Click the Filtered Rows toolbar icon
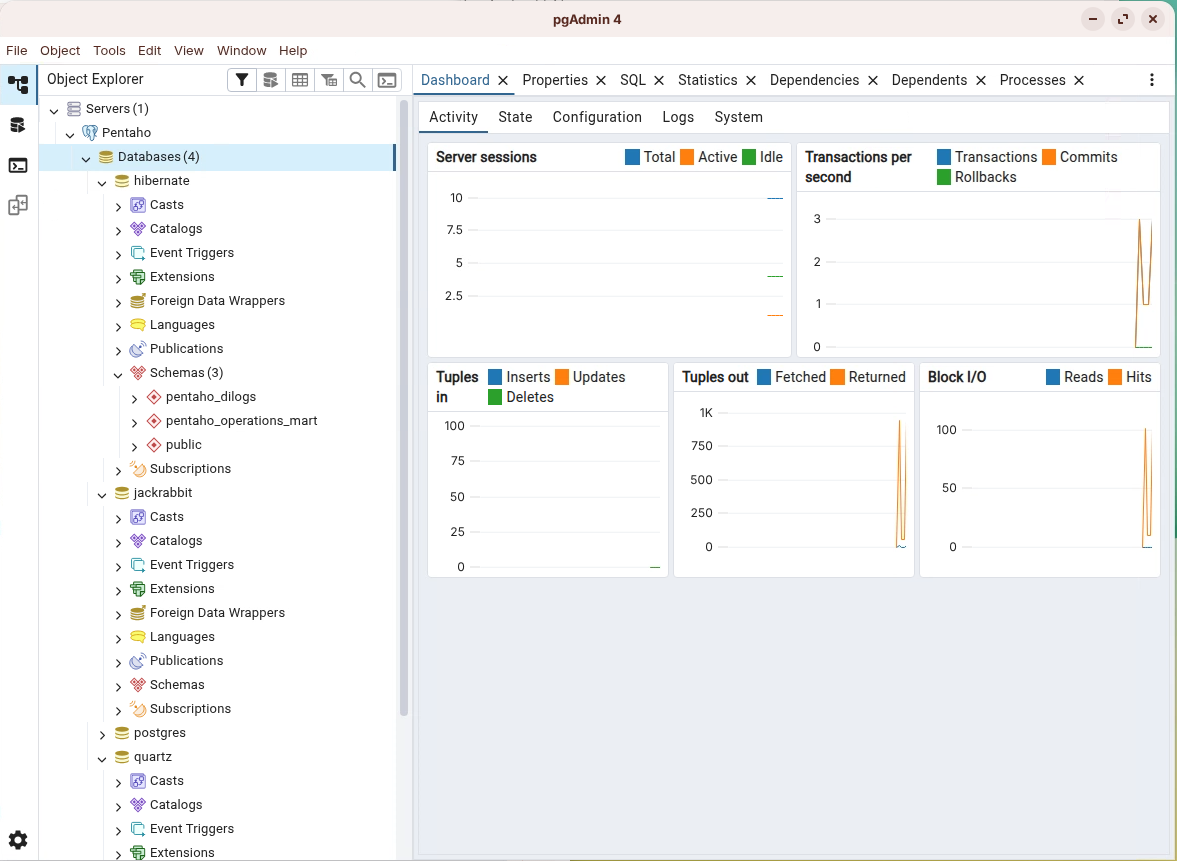This screenshot has width=1177, height=861. [x=328, y=80]
